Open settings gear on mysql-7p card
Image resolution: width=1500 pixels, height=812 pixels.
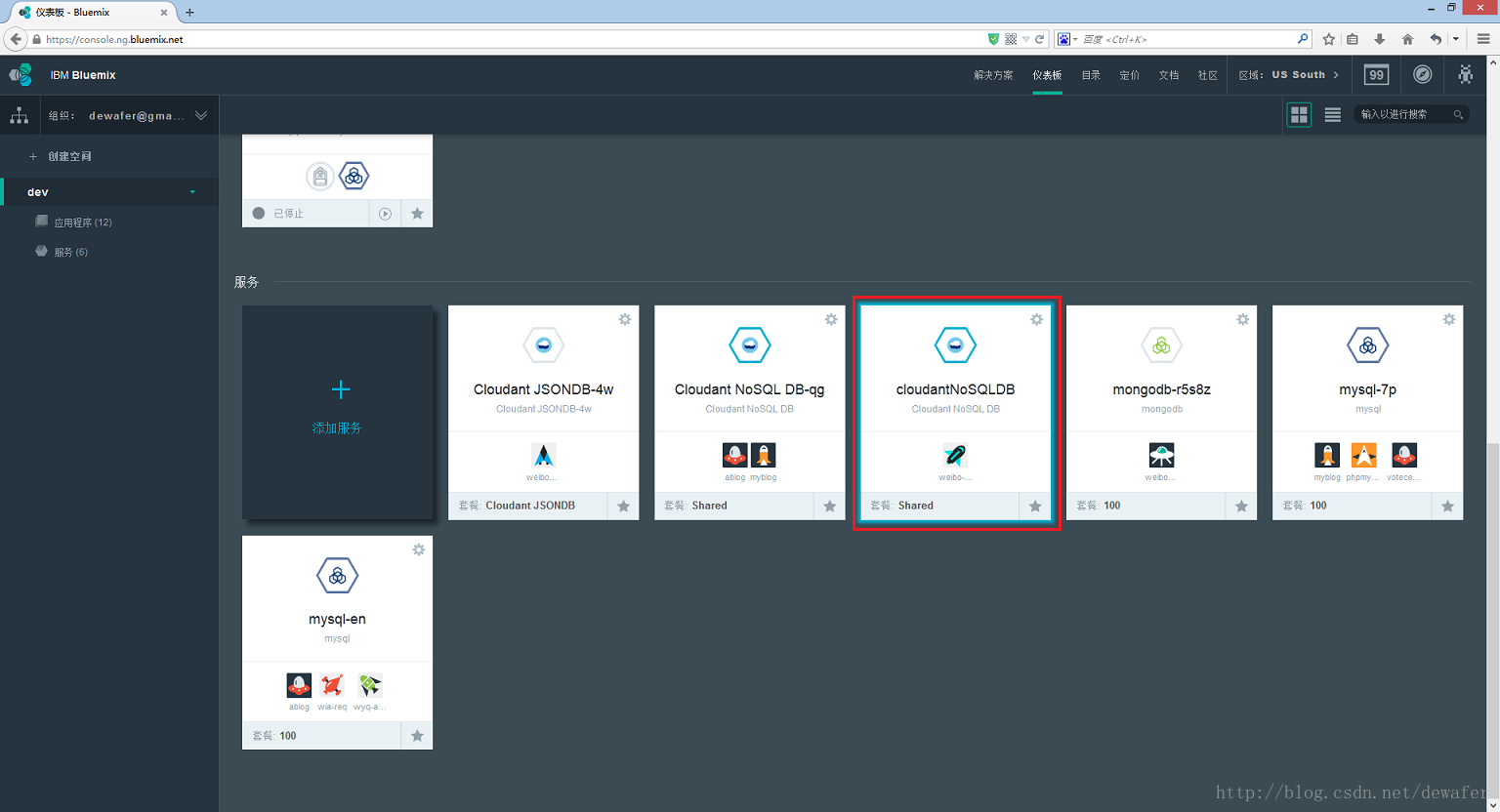[1449, 319]
